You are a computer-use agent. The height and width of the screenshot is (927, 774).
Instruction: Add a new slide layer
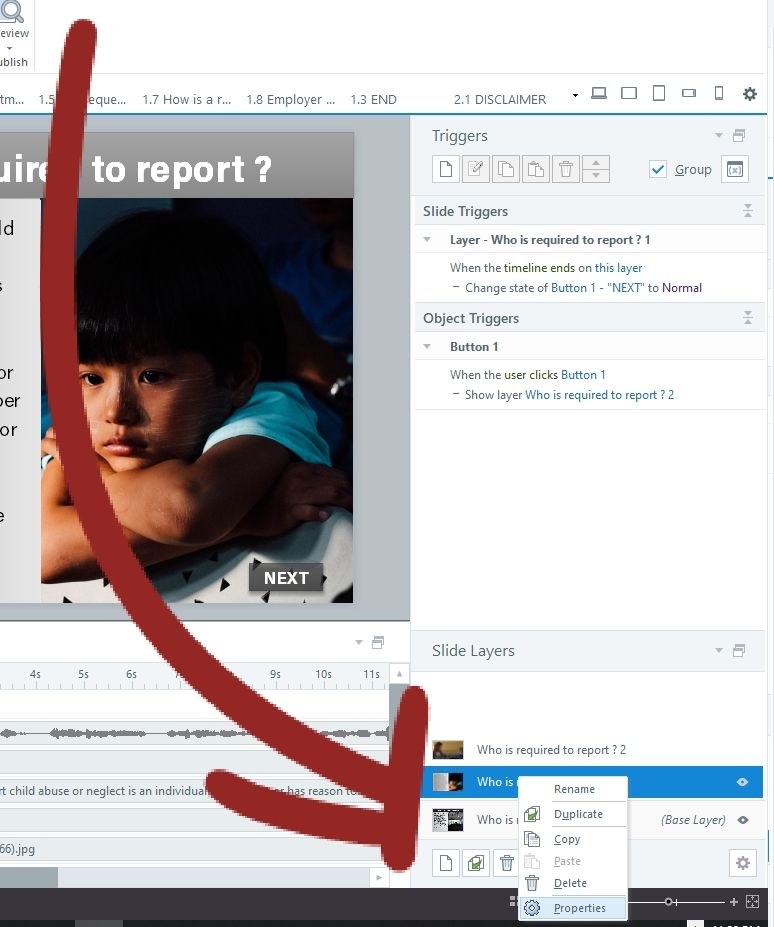[x=446, y=863]
